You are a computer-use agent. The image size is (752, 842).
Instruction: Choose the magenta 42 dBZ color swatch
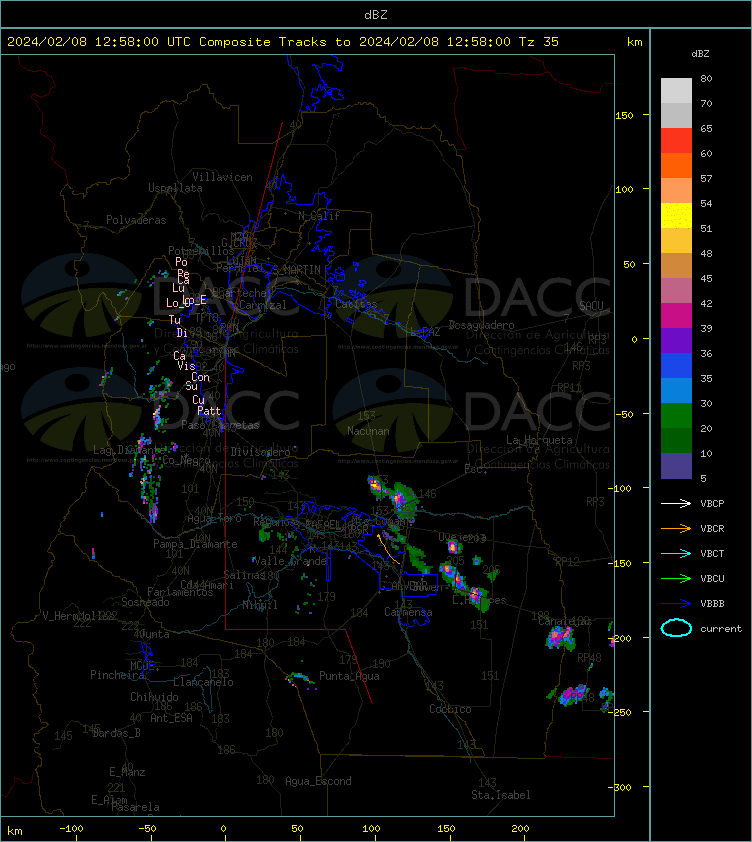(676, 315)
